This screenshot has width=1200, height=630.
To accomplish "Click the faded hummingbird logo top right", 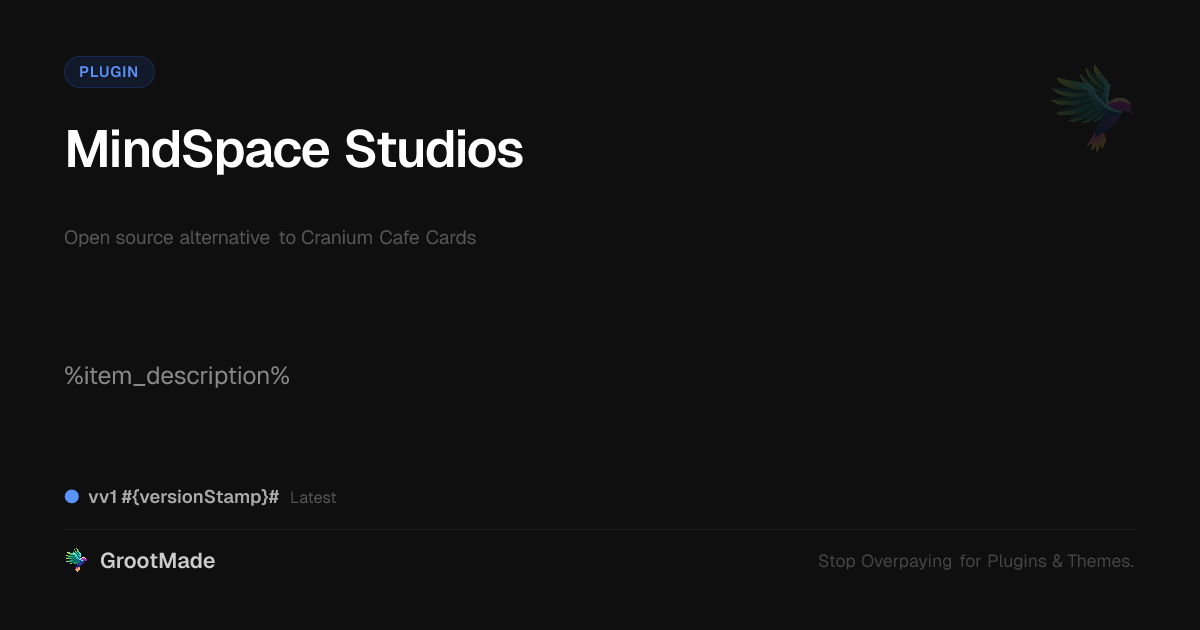I will point(1092,107).
